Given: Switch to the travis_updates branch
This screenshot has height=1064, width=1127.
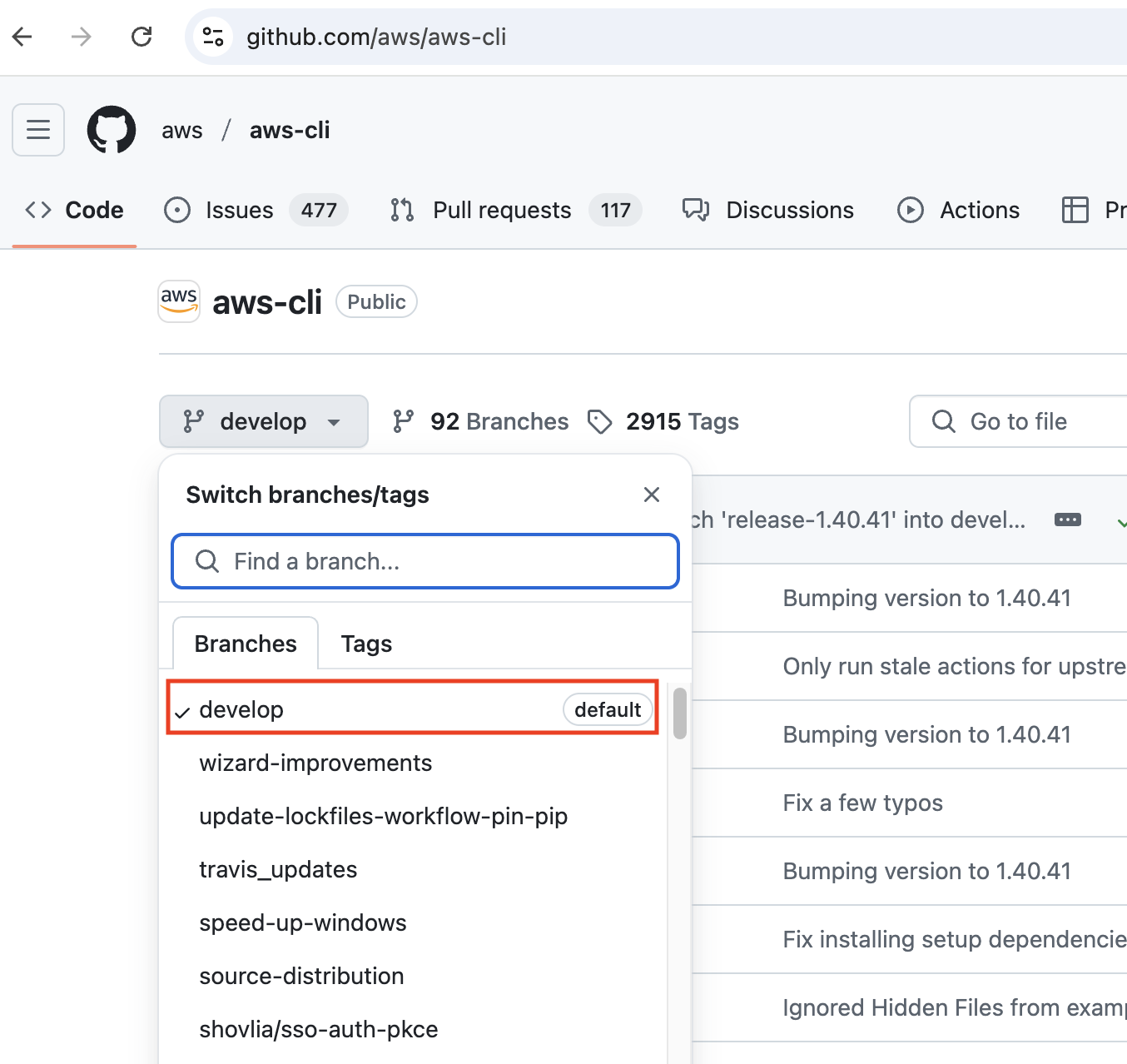Looking at the screenshot, I should pos(278,869).
